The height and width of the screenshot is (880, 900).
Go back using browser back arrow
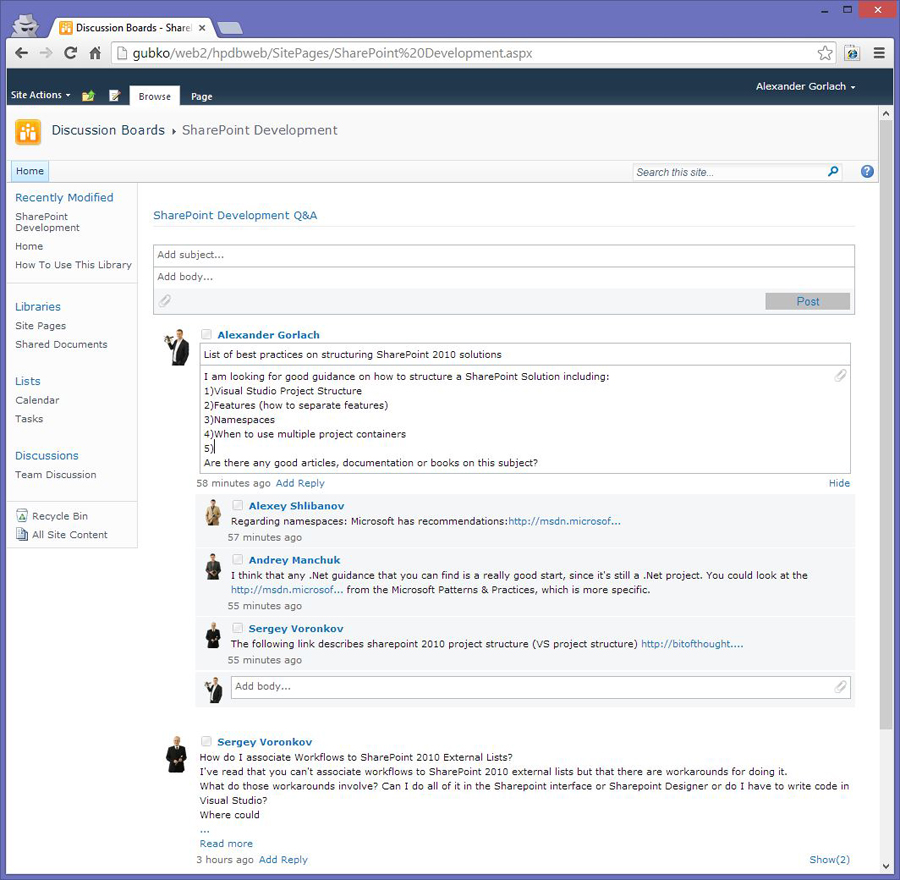[x=21, y=53]
